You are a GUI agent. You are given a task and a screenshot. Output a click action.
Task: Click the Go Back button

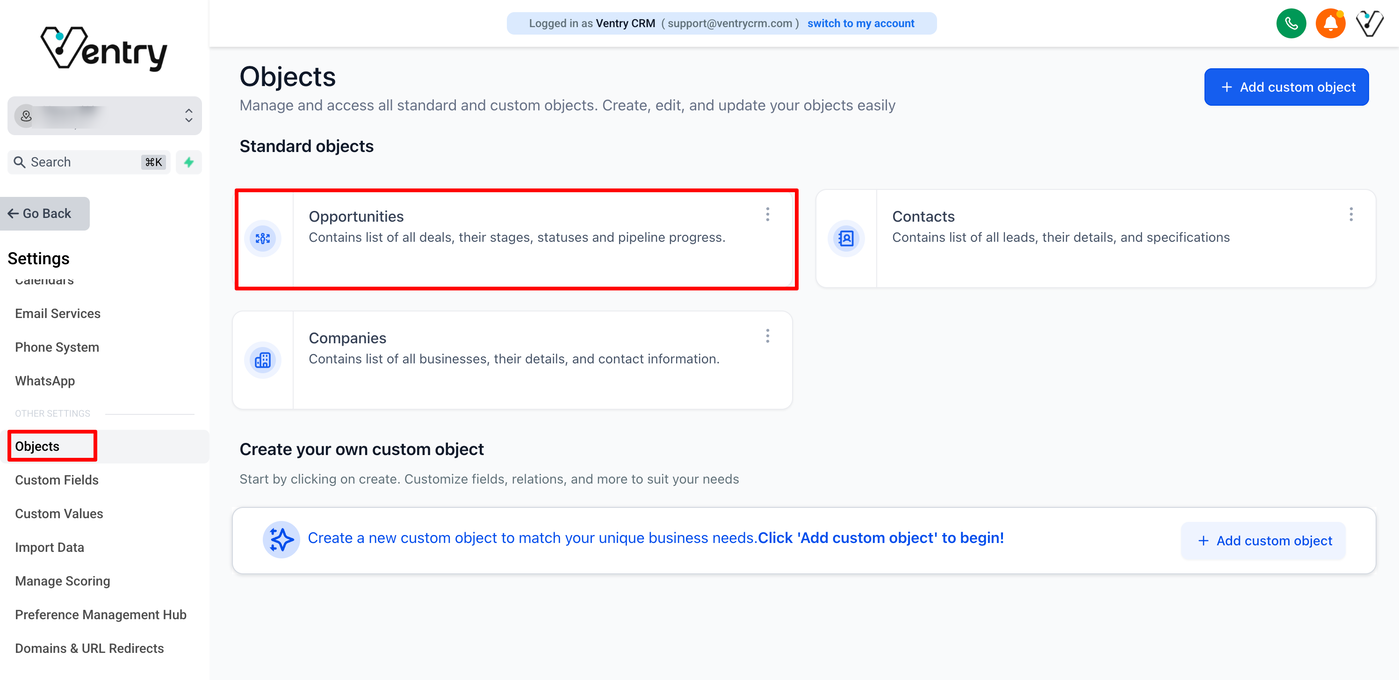pos(45,213)
